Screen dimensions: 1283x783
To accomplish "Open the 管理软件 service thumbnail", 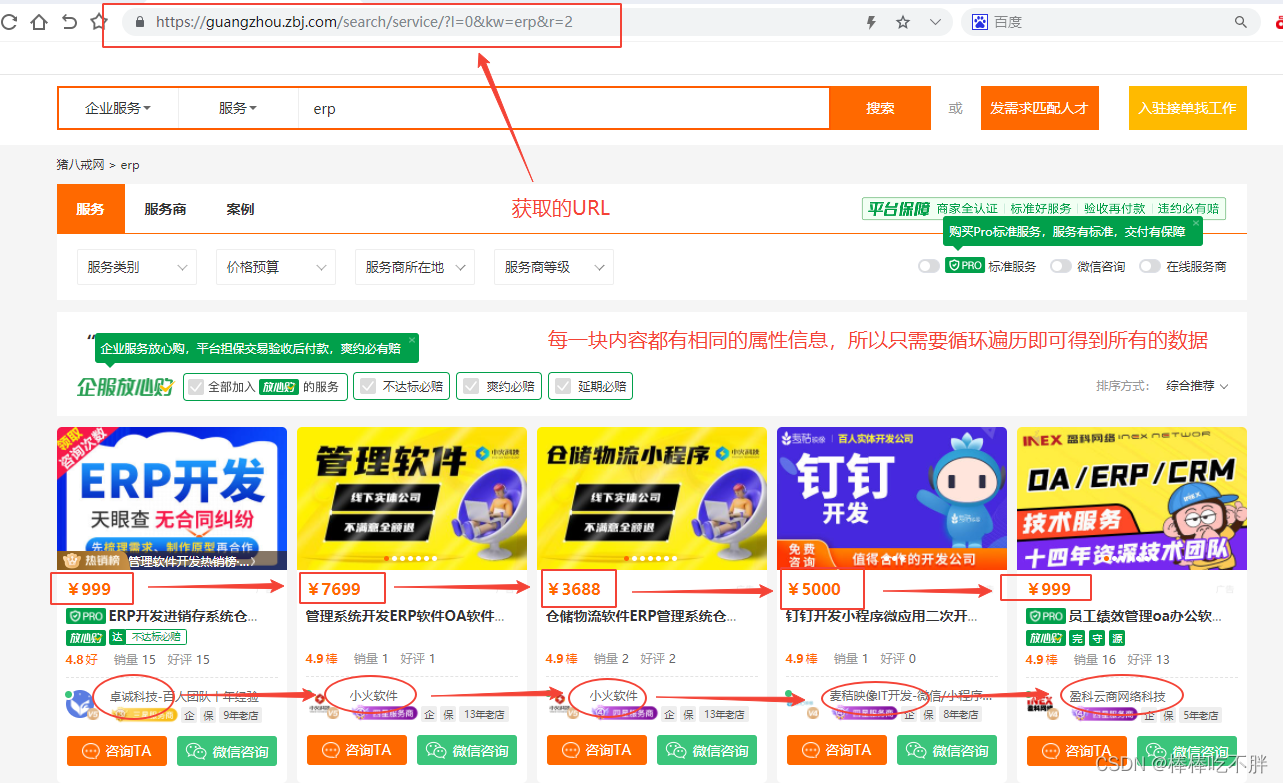I will (412, 498).
